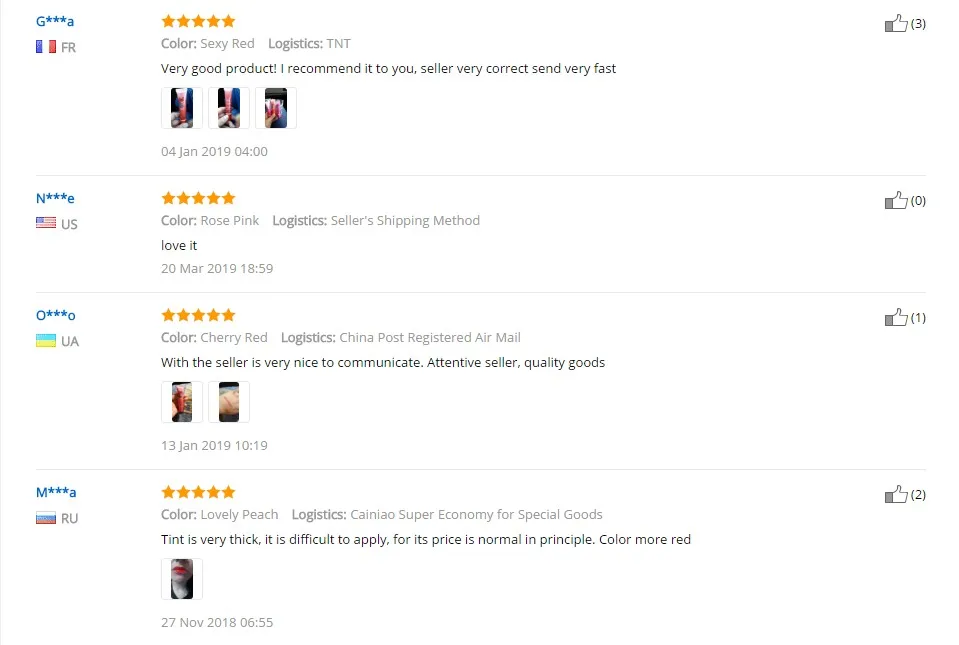Open reviewer profile N***e
Screen dimensions: 959x645
coord(55,198)
